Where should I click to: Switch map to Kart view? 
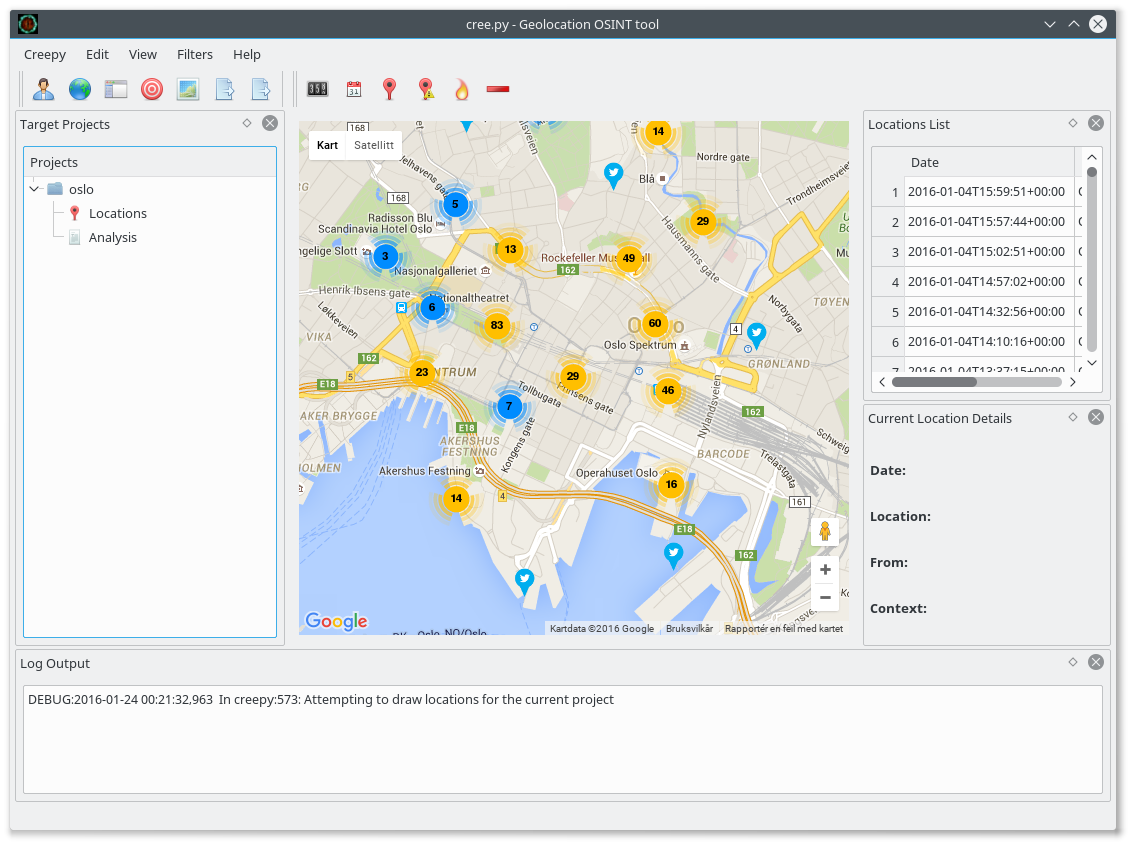[327, 145]
